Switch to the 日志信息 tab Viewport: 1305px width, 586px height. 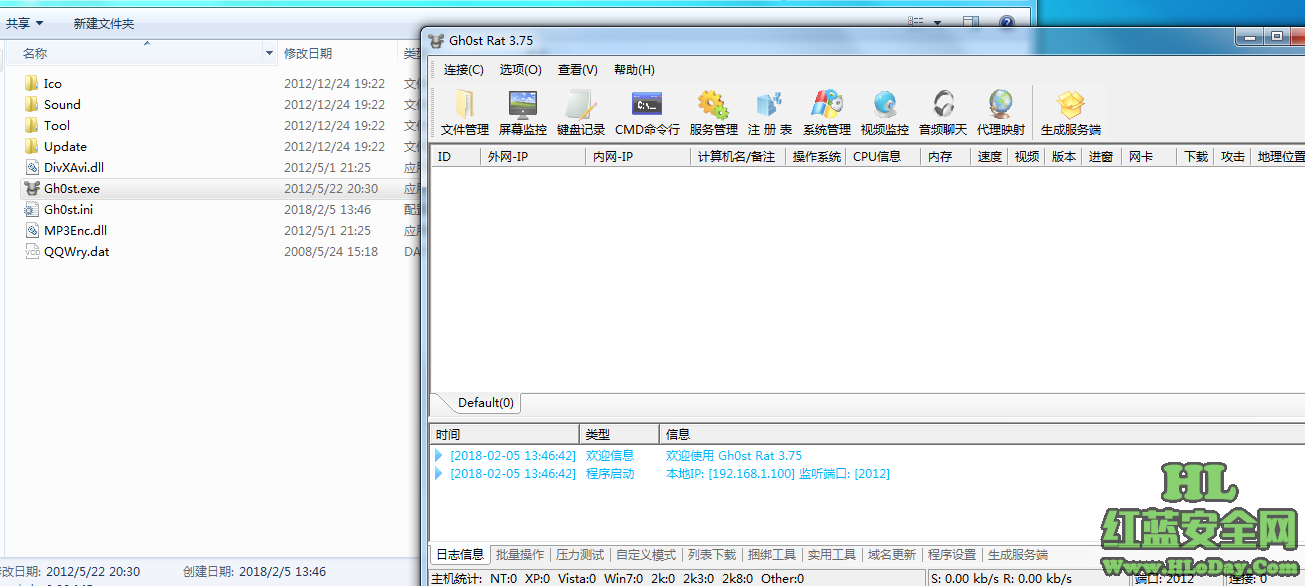coord(460,555)
